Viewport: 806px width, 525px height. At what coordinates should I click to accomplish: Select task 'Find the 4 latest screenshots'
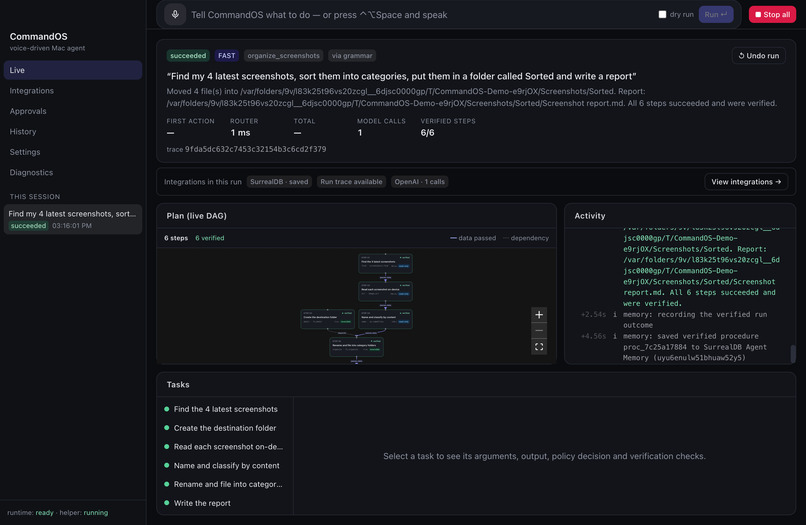[x=225, y=409]
